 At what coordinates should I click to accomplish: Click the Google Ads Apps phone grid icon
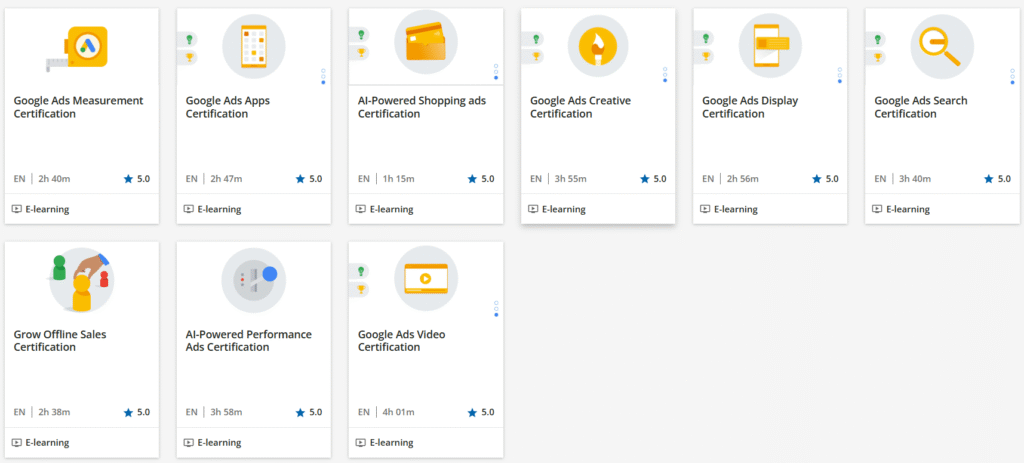[253, 46]
